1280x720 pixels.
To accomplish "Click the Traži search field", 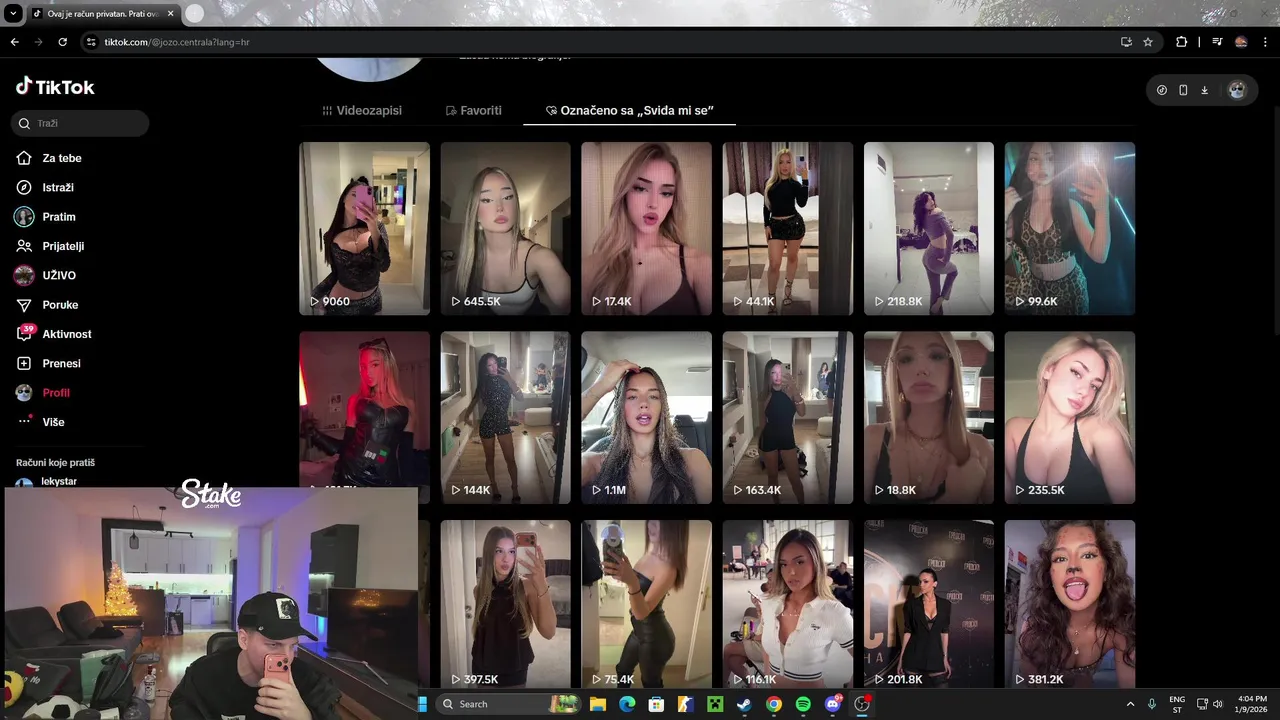I will [80, 123].
